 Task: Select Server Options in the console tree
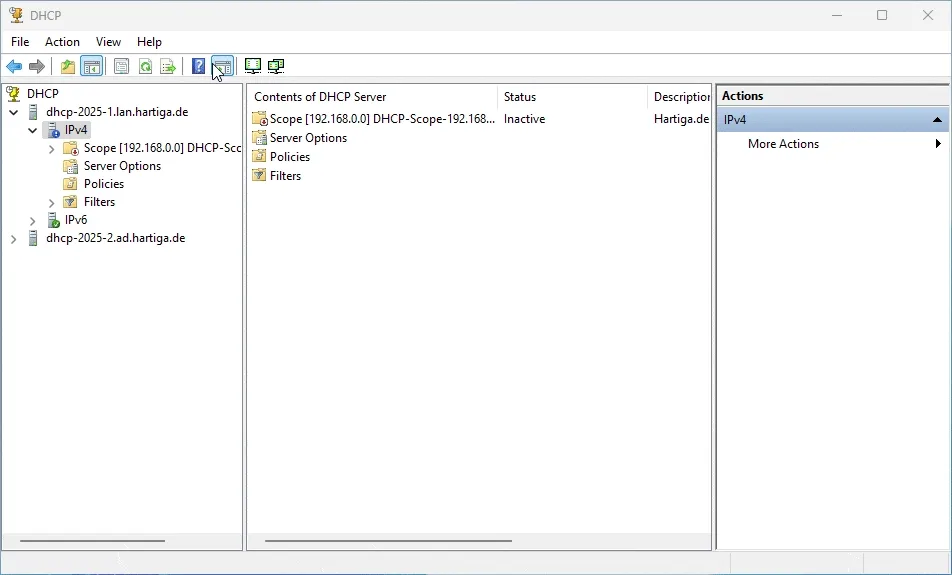click(122, 166)
